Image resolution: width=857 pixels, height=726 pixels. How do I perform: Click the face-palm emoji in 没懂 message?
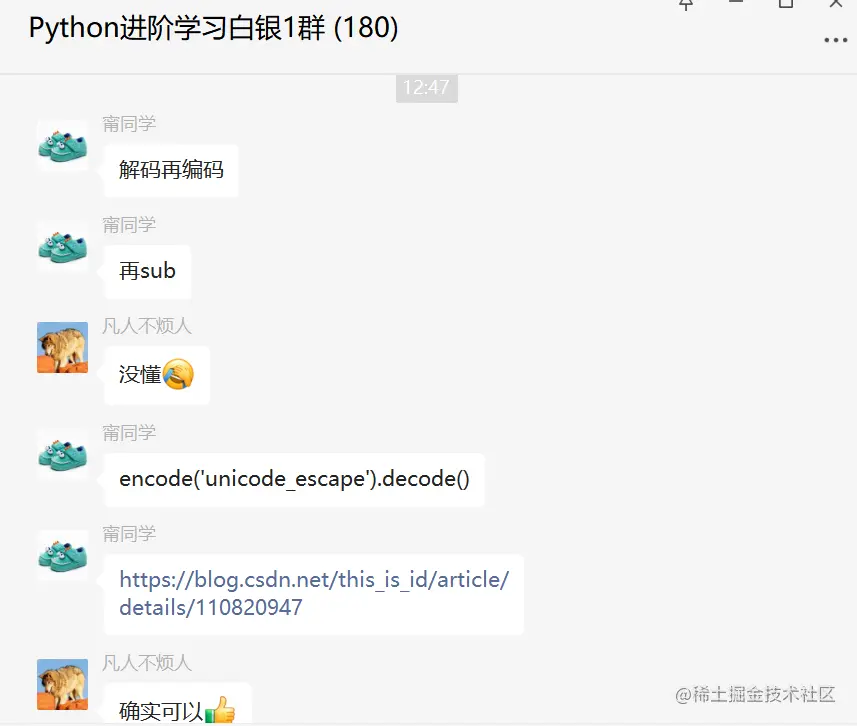178,374
